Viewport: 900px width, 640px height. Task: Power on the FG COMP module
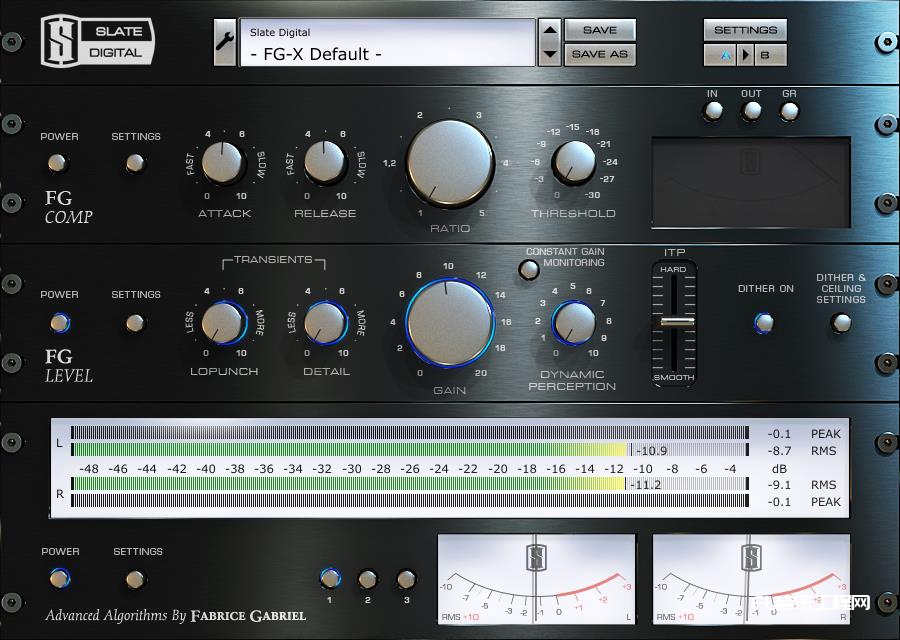click(58, 162)
